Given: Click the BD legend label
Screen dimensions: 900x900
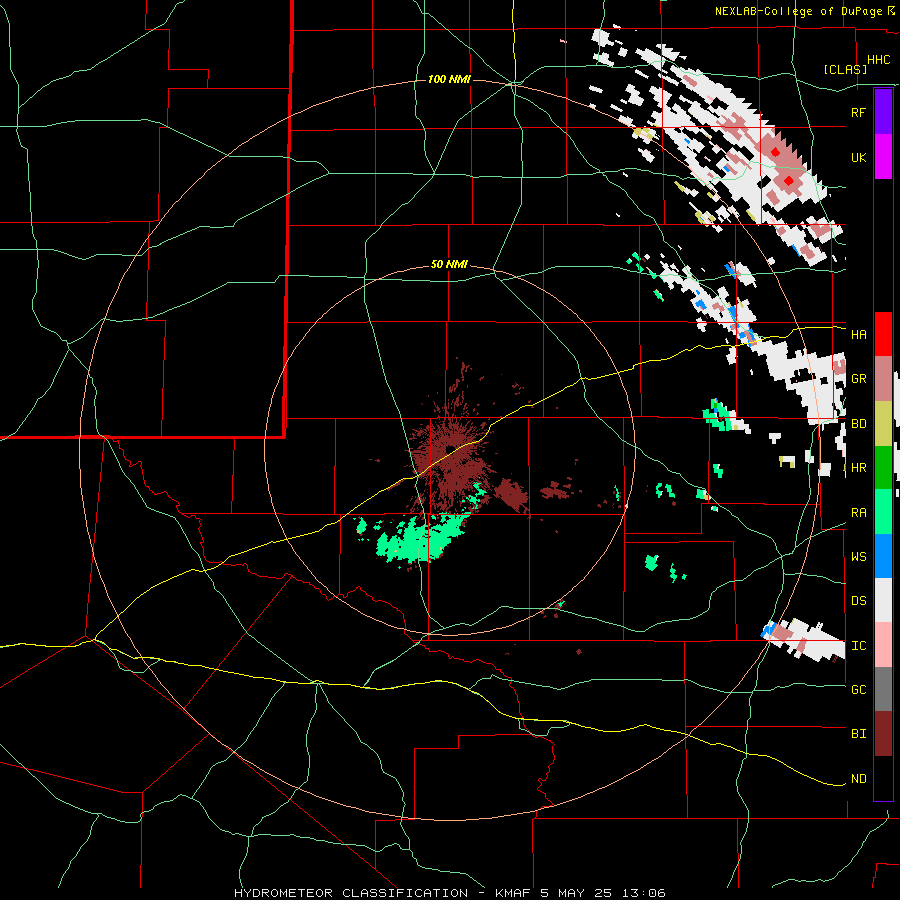Looking at the screenshot, I should [858, 424].
